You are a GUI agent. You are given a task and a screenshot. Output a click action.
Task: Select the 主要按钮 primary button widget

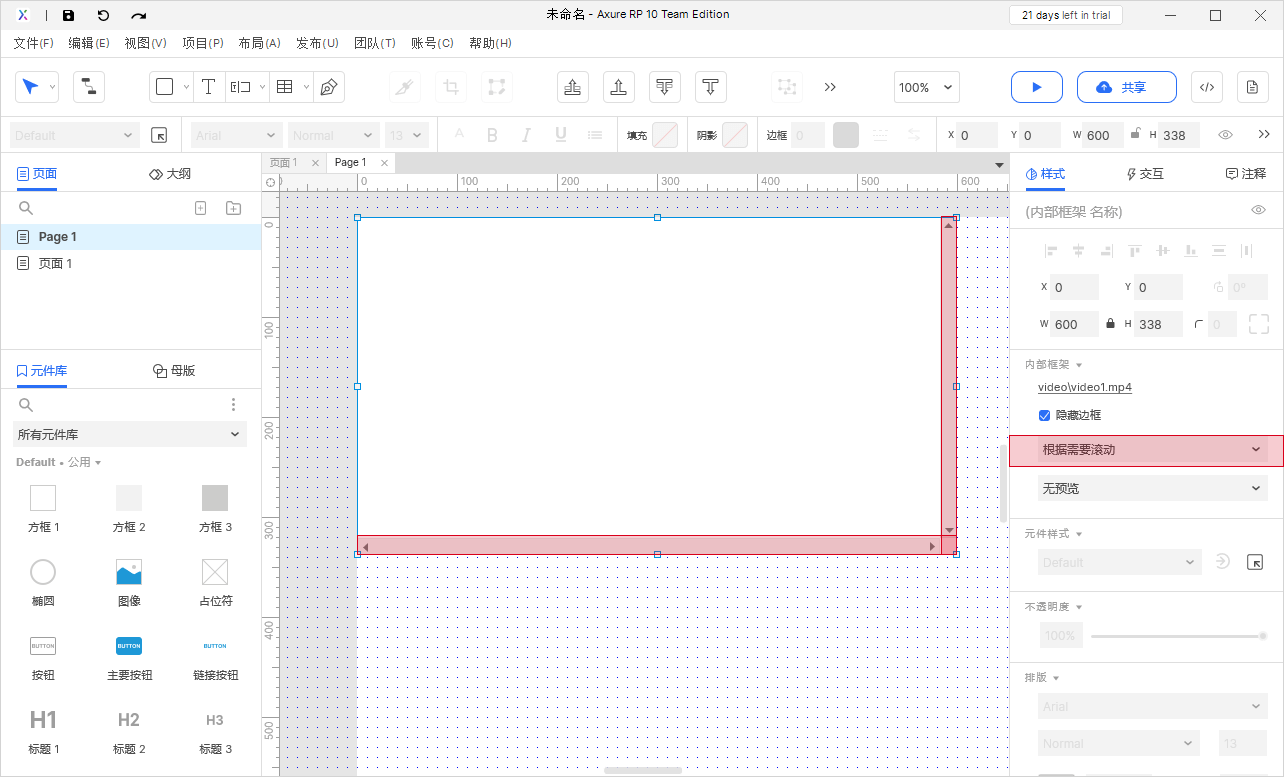(129, 657)
